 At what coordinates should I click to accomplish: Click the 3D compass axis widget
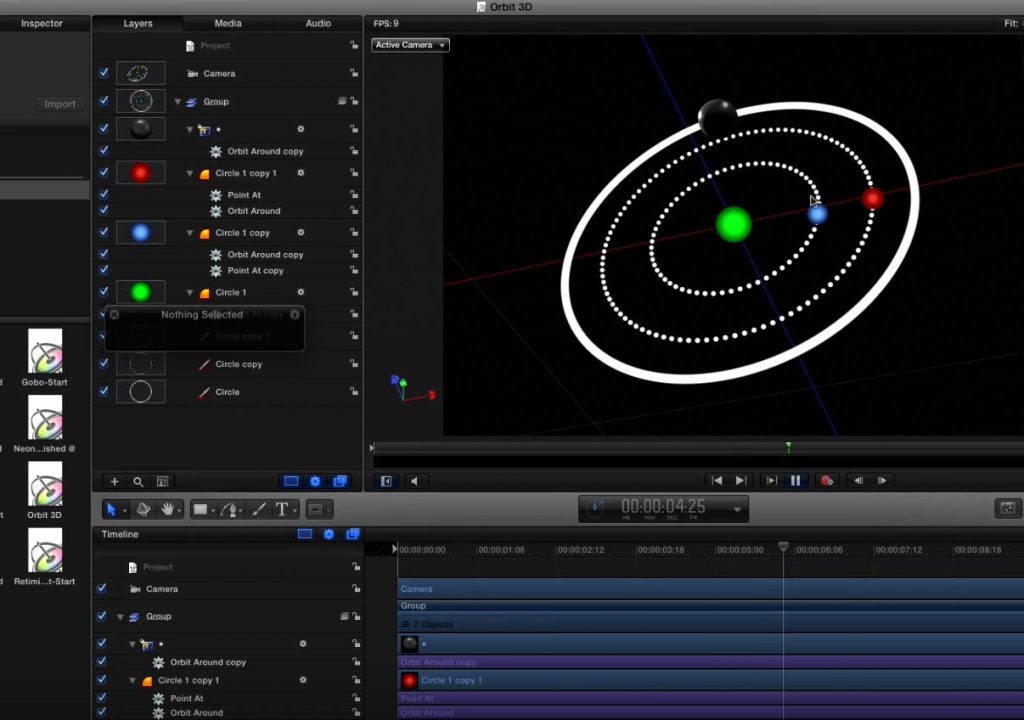pyautogui.click(x=413, y=387)
